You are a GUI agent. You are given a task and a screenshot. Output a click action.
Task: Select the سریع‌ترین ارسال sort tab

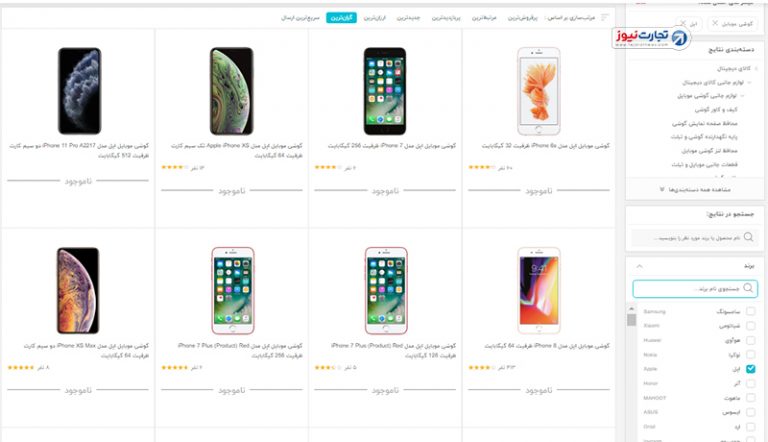300,18
